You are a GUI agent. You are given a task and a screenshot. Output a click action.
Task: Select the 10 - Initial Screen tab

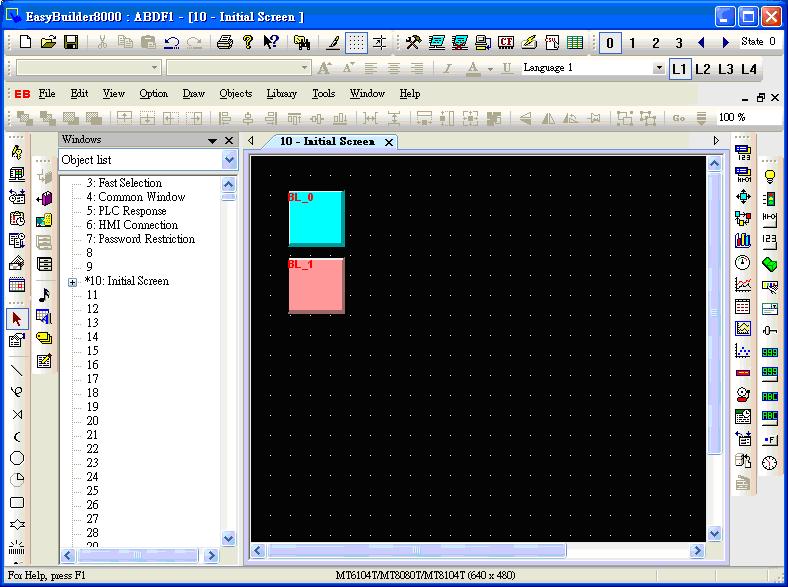click(x=327, y=142)
